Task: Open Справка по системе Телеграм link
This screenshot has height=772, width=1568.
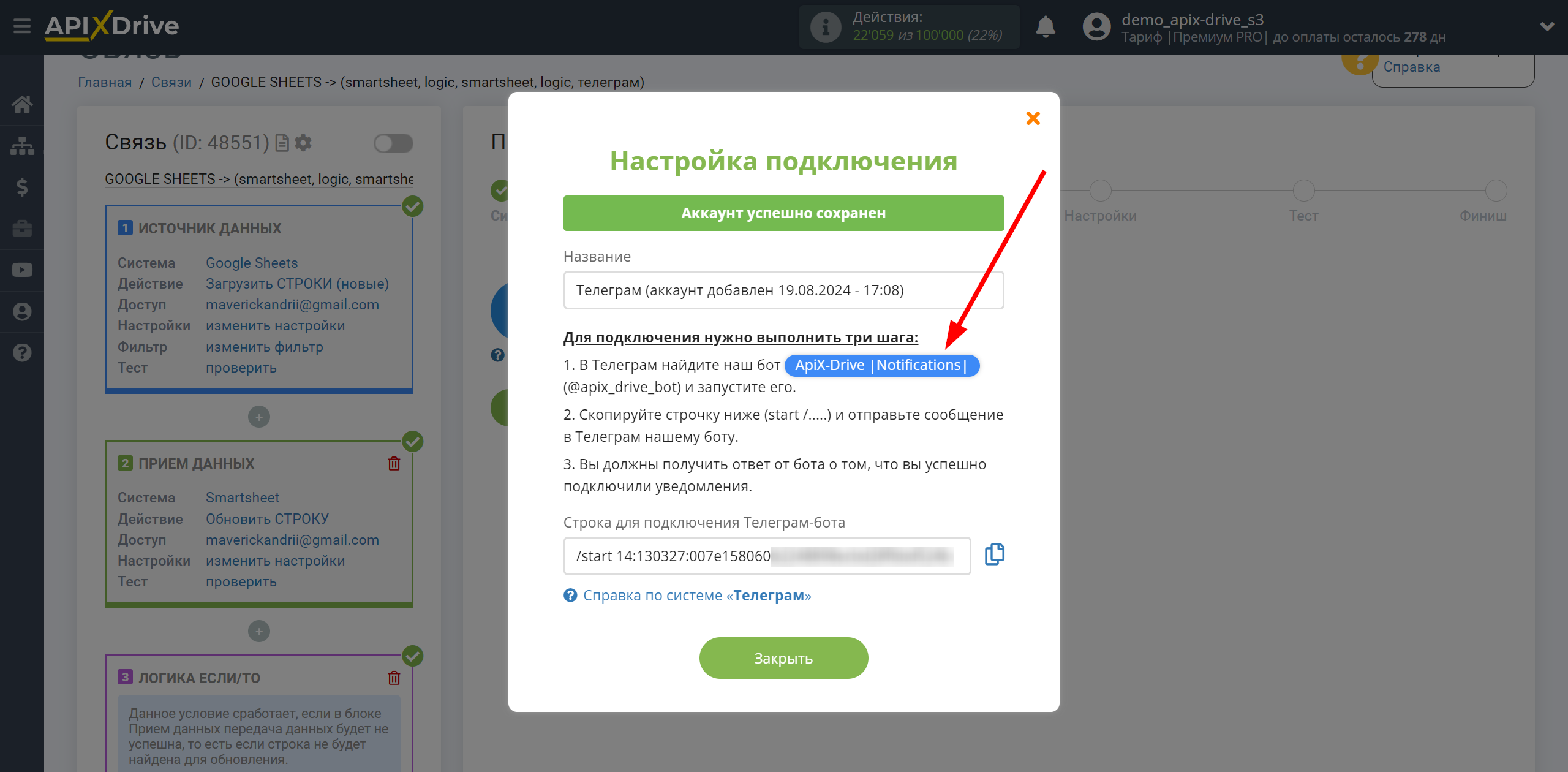Action: tap(697, 596)
